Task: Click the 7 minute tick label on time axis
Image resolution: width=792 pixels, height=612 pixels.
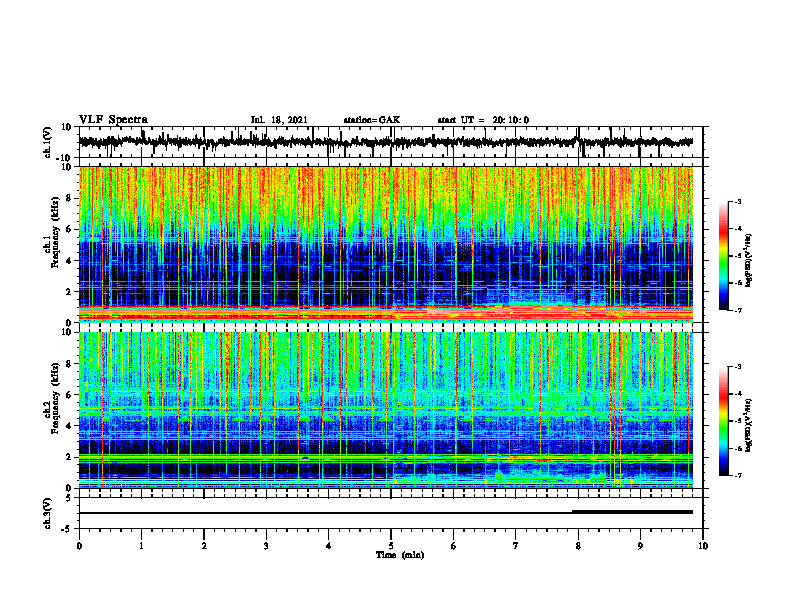Action: pos(516,546)
